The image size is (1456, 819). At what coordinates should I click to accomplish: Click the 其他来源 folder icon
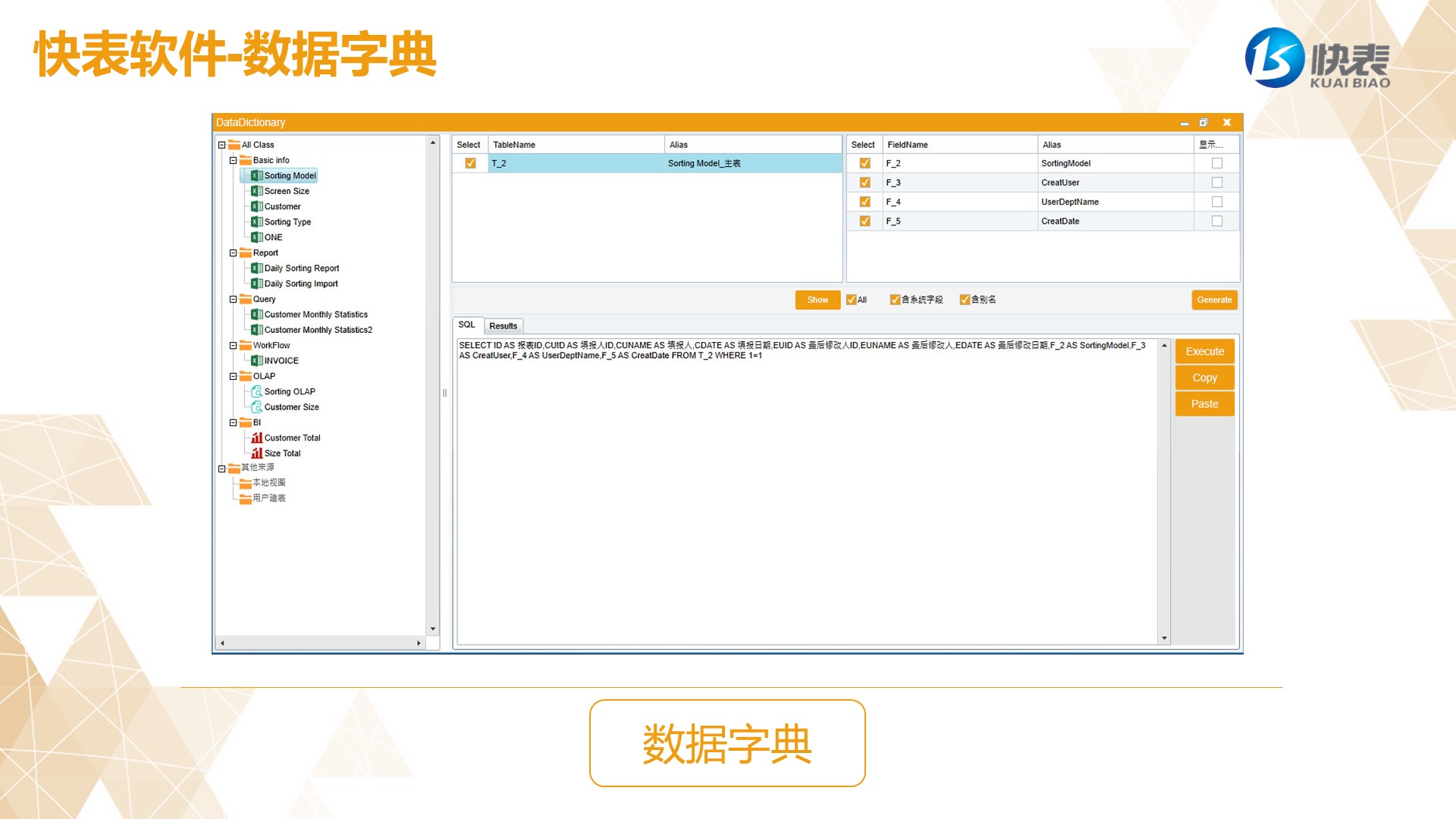[234, 468]
